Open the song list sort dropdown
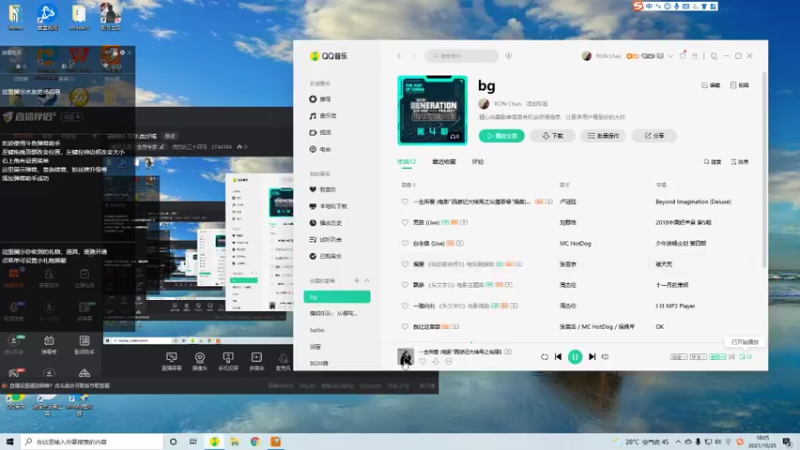The height and width of the screenshot is (450, 800). click(739, 162)
